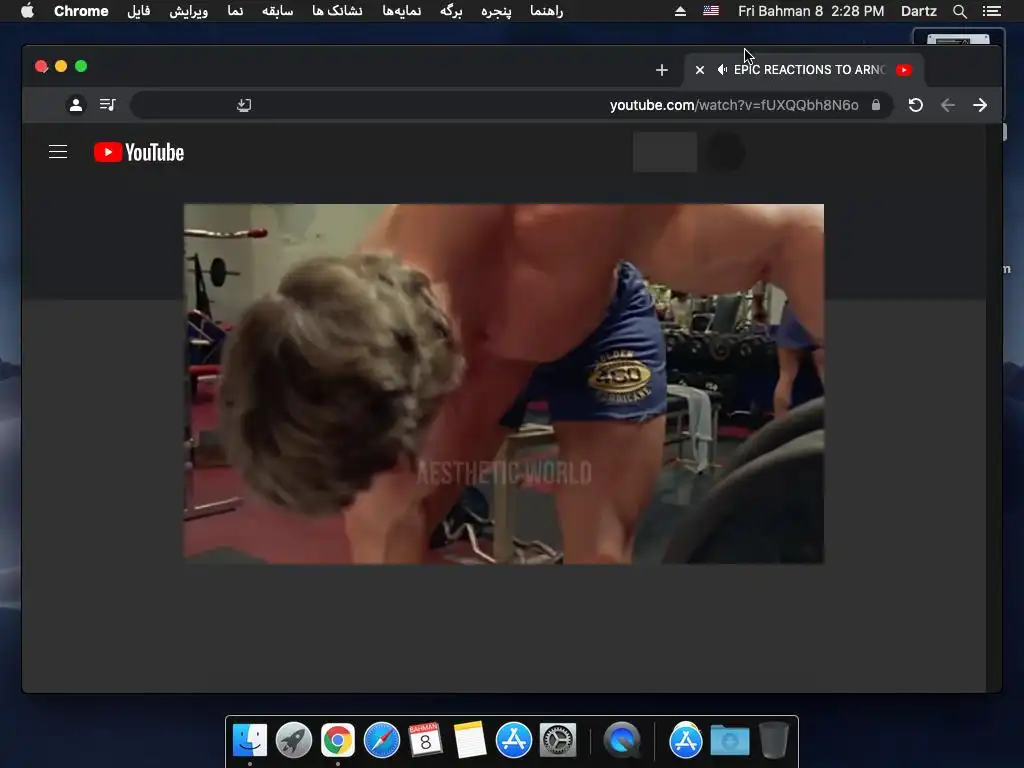Image resolution: width=1024 pixels, height=768 pixels.
Task: Open Spotlight search magnifier
Action: click(959, 11)
